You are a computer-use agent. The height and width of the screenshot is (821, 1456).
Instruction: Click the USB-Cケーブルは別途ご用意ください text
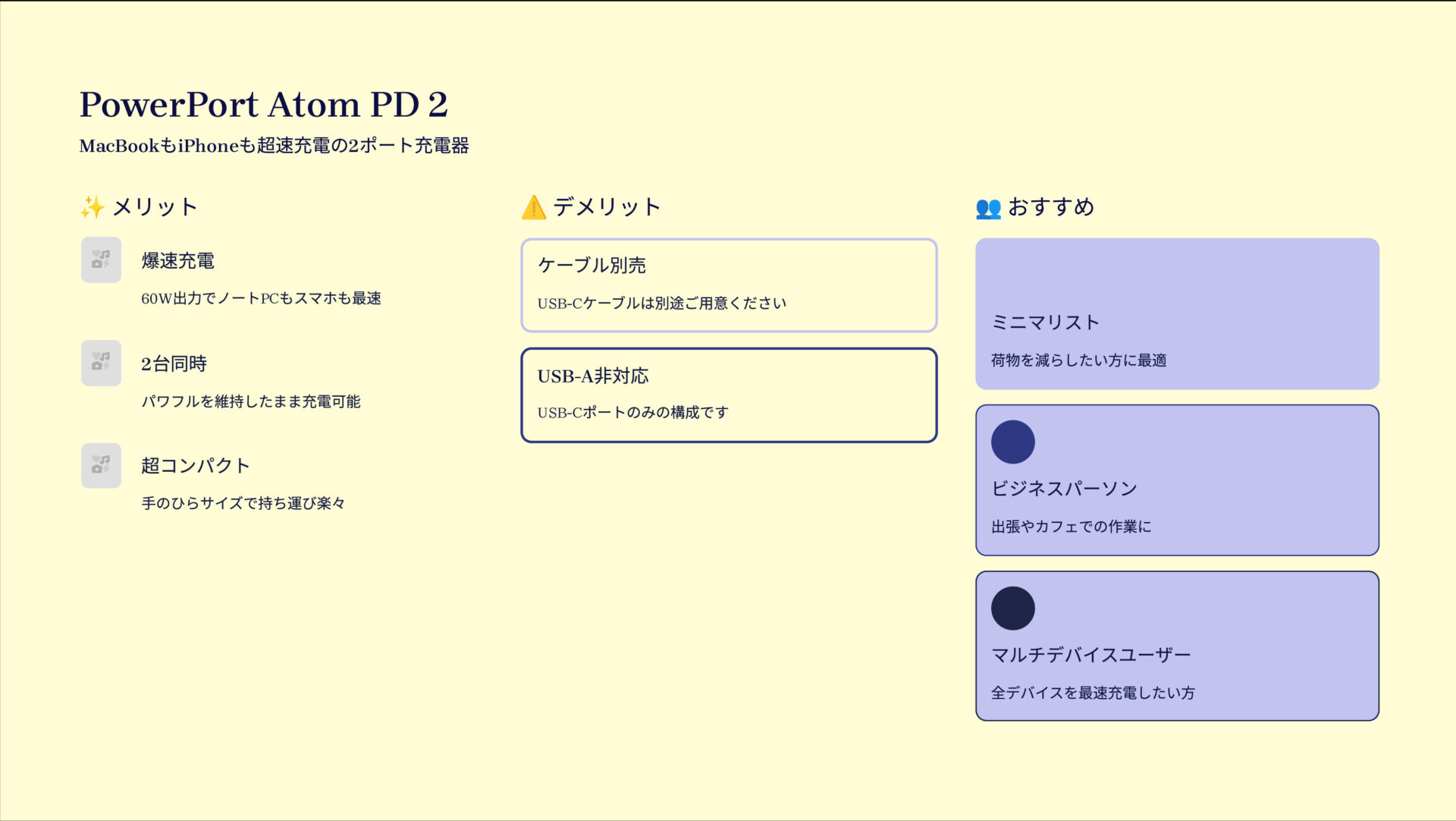[x=662, y=302]
